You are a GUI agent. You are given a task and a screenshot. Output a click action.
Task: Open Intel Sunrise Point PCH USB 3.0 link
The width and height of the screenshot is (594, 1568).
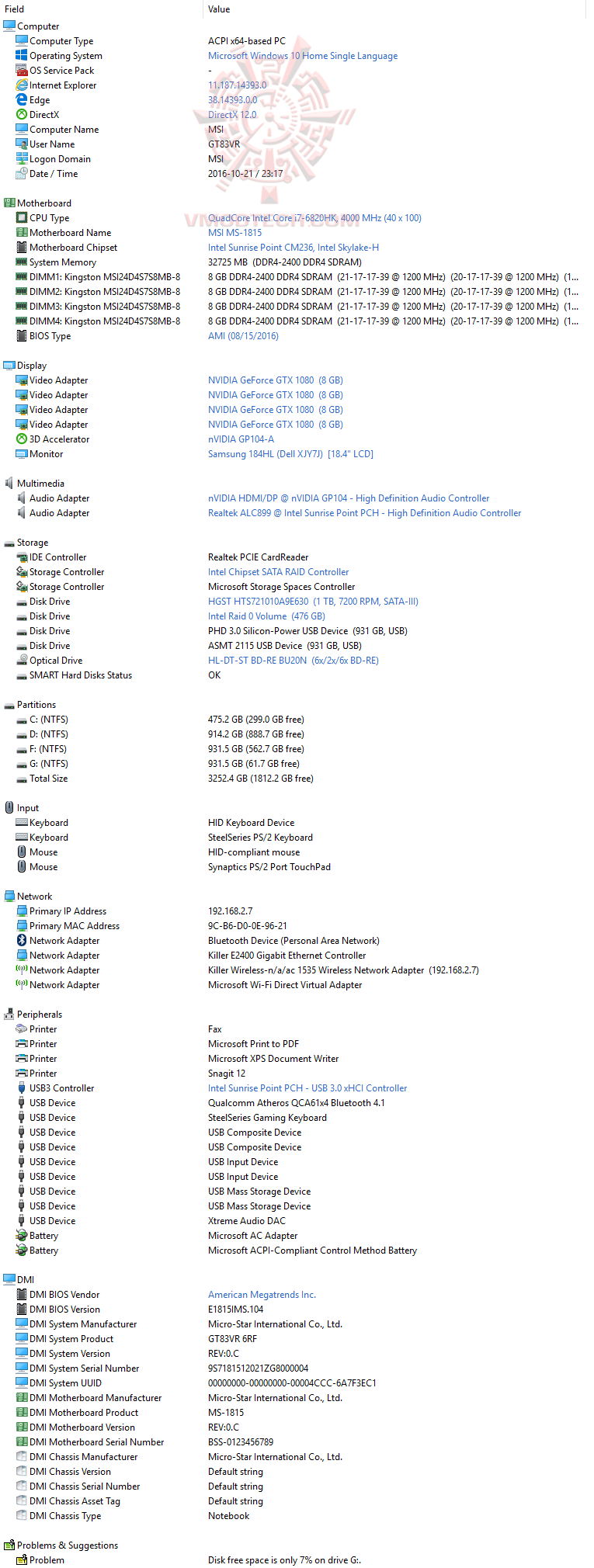pyautogui.click(x=307, y=1088)
